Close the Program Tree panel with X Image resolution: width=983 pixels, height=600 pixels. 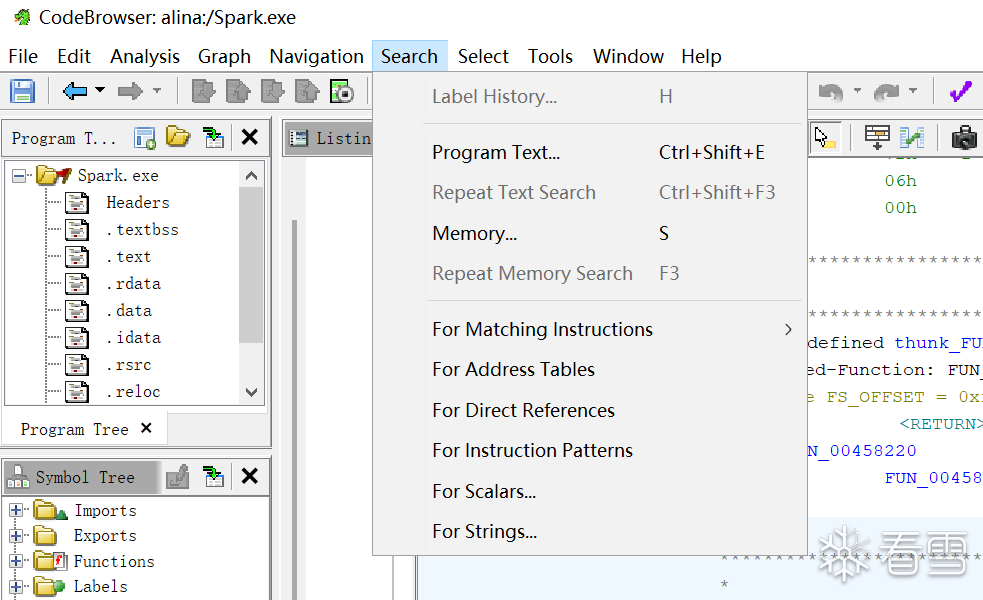(250, 138)
